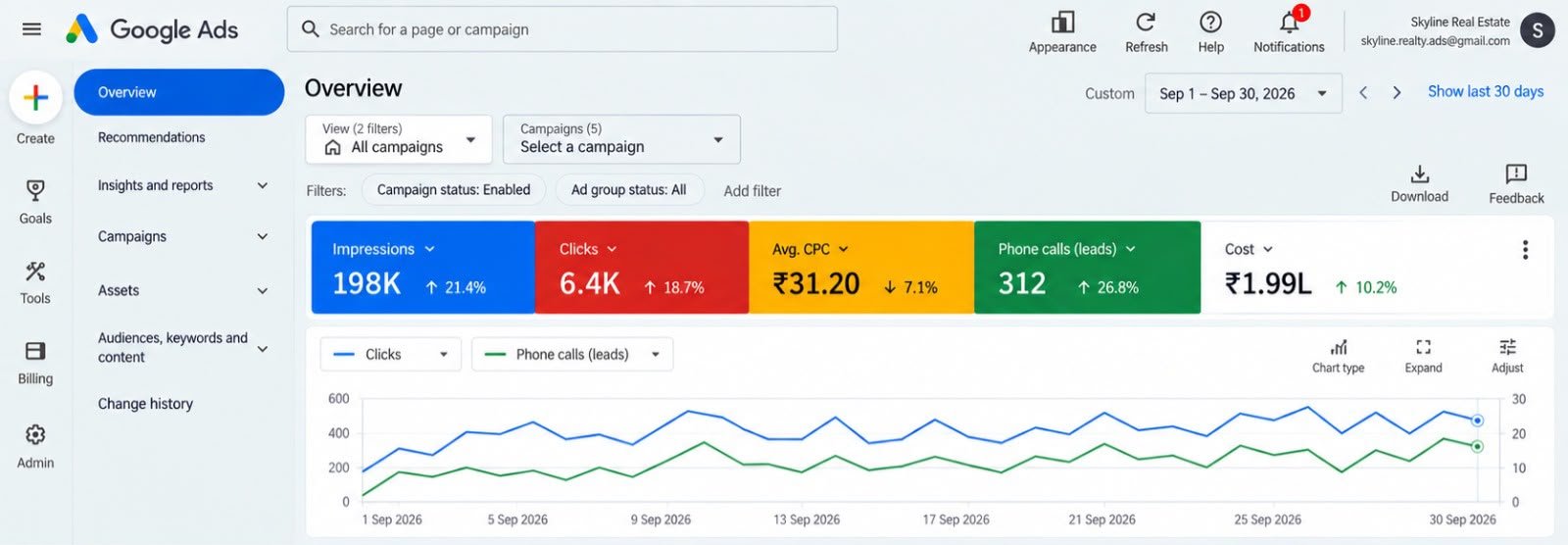1568x545 pixels.
Task: Refresh the page data
Action: (x=1146, y=32)
